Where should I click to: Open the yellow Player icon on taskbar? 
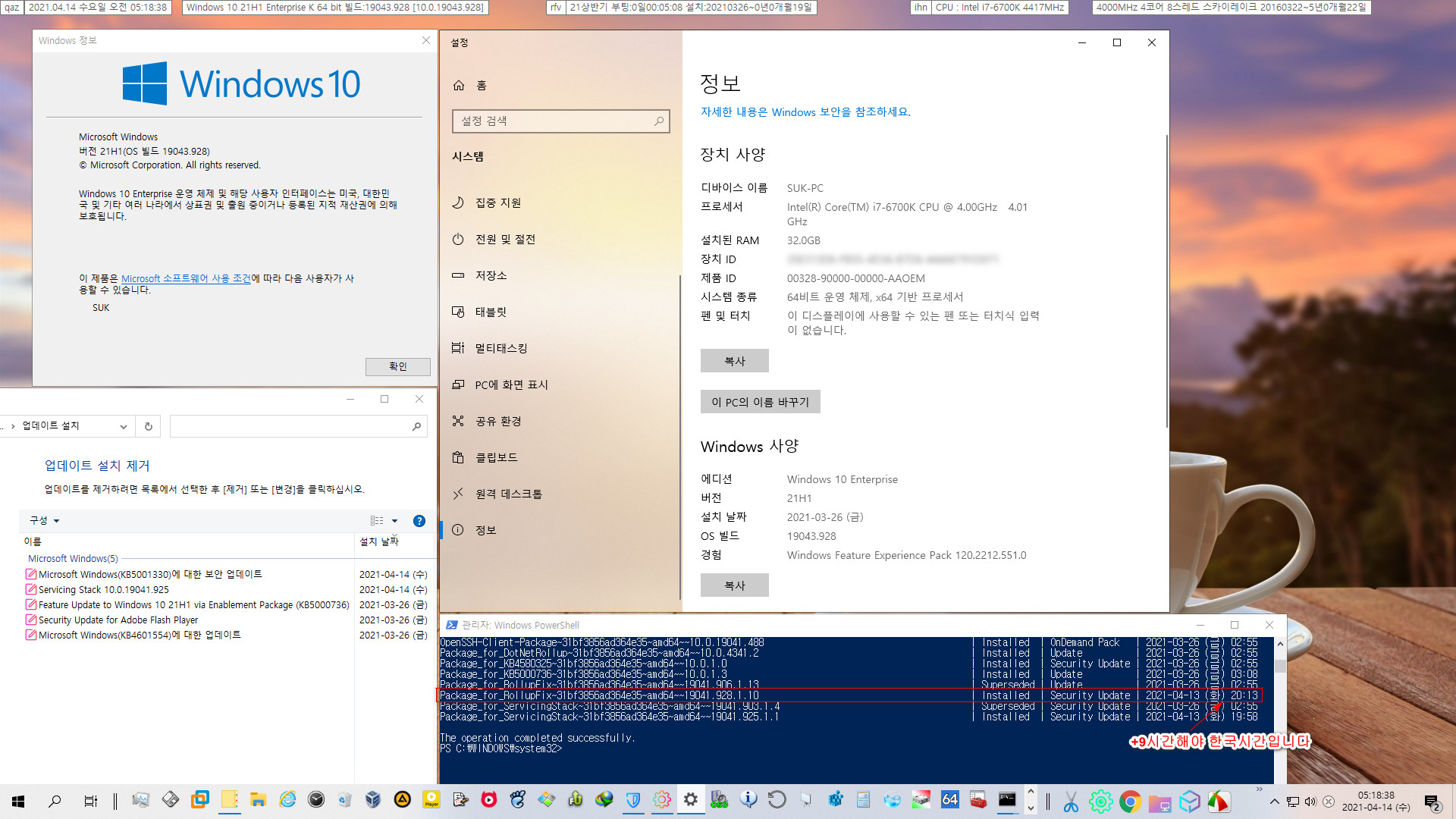[431, 799]
